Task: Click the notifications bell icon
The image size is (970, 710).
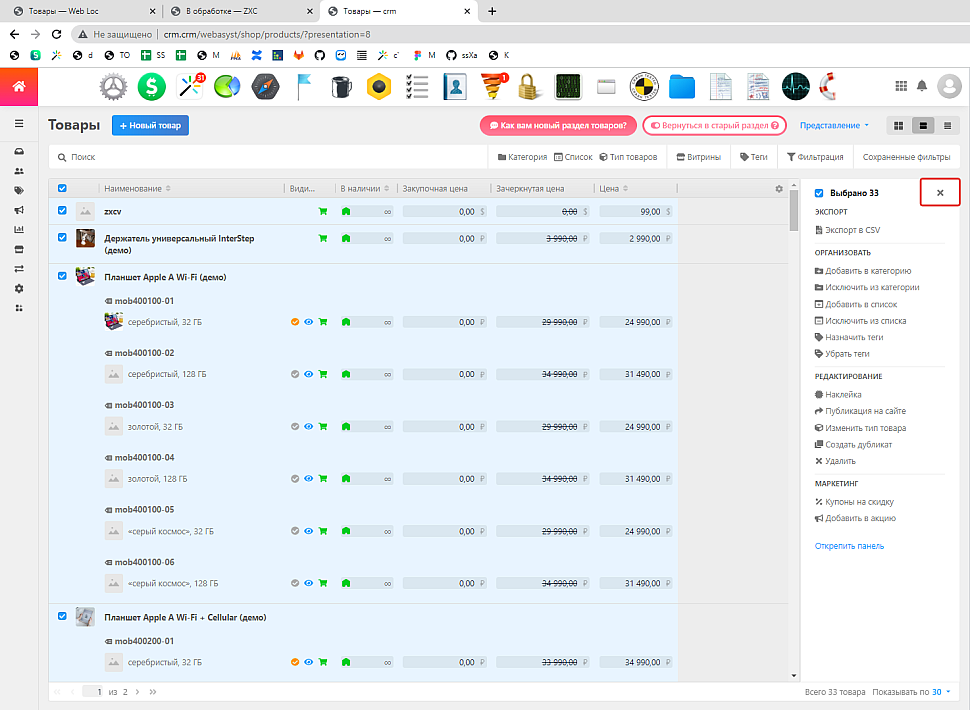Action: tap(921, 87)
